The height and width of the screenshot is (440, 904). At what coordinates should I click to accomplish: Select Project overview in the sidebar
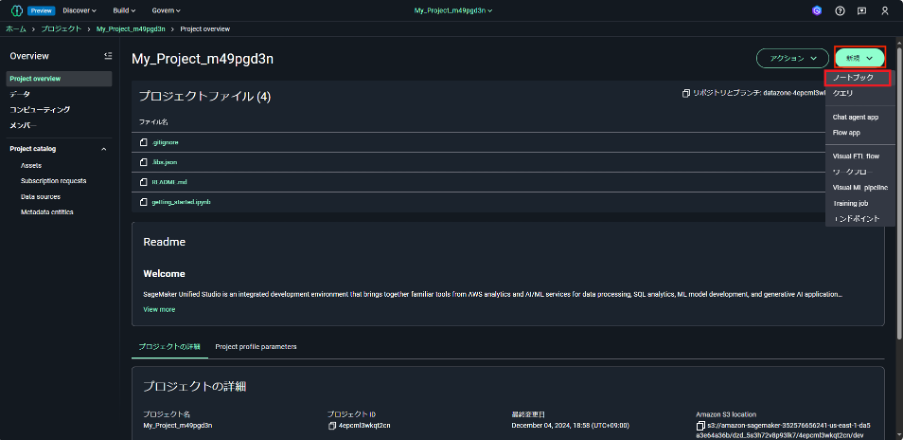(59, 79)
